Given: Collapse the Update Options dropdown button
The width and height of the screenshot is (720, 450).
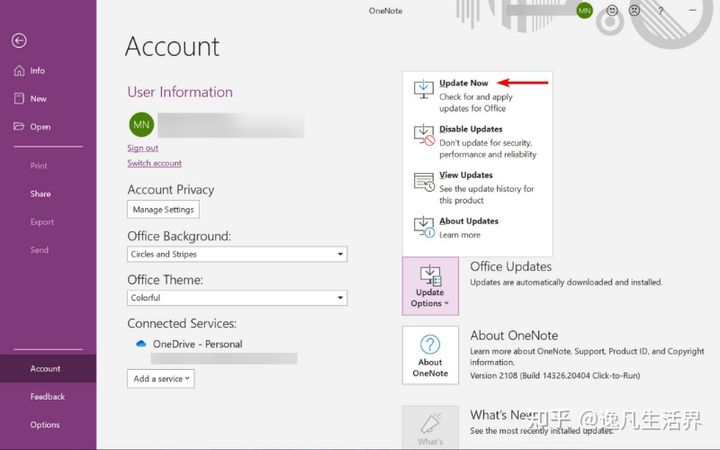Looking at the screenshot, I should point(430,286).
